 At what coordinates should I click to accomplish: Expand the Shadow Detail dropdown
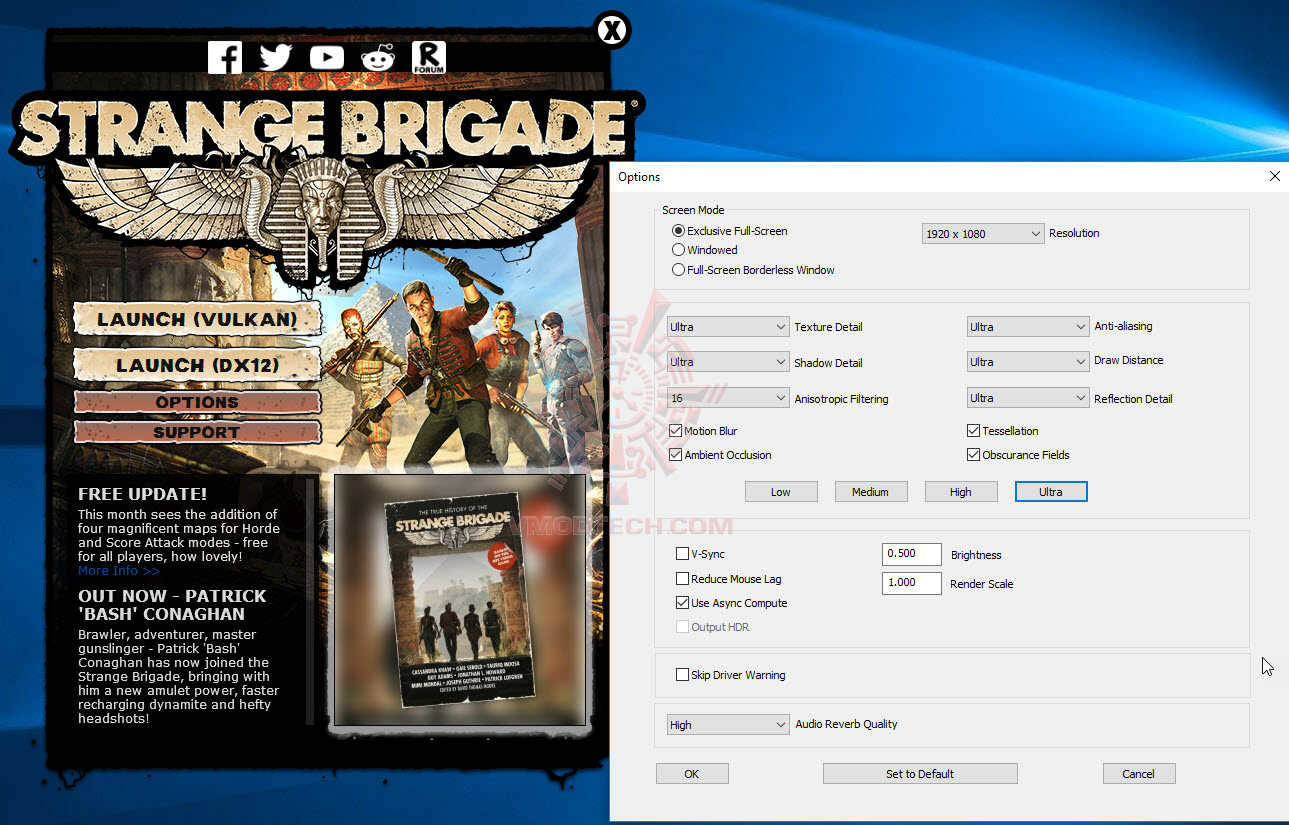point(729,362)
